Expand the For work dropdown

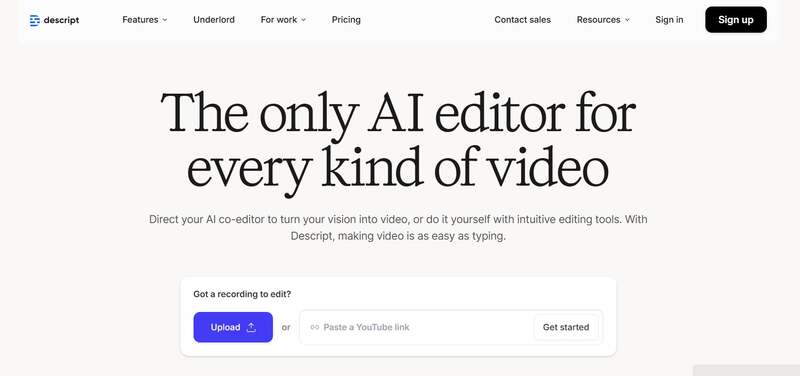(x=283, y=20)
